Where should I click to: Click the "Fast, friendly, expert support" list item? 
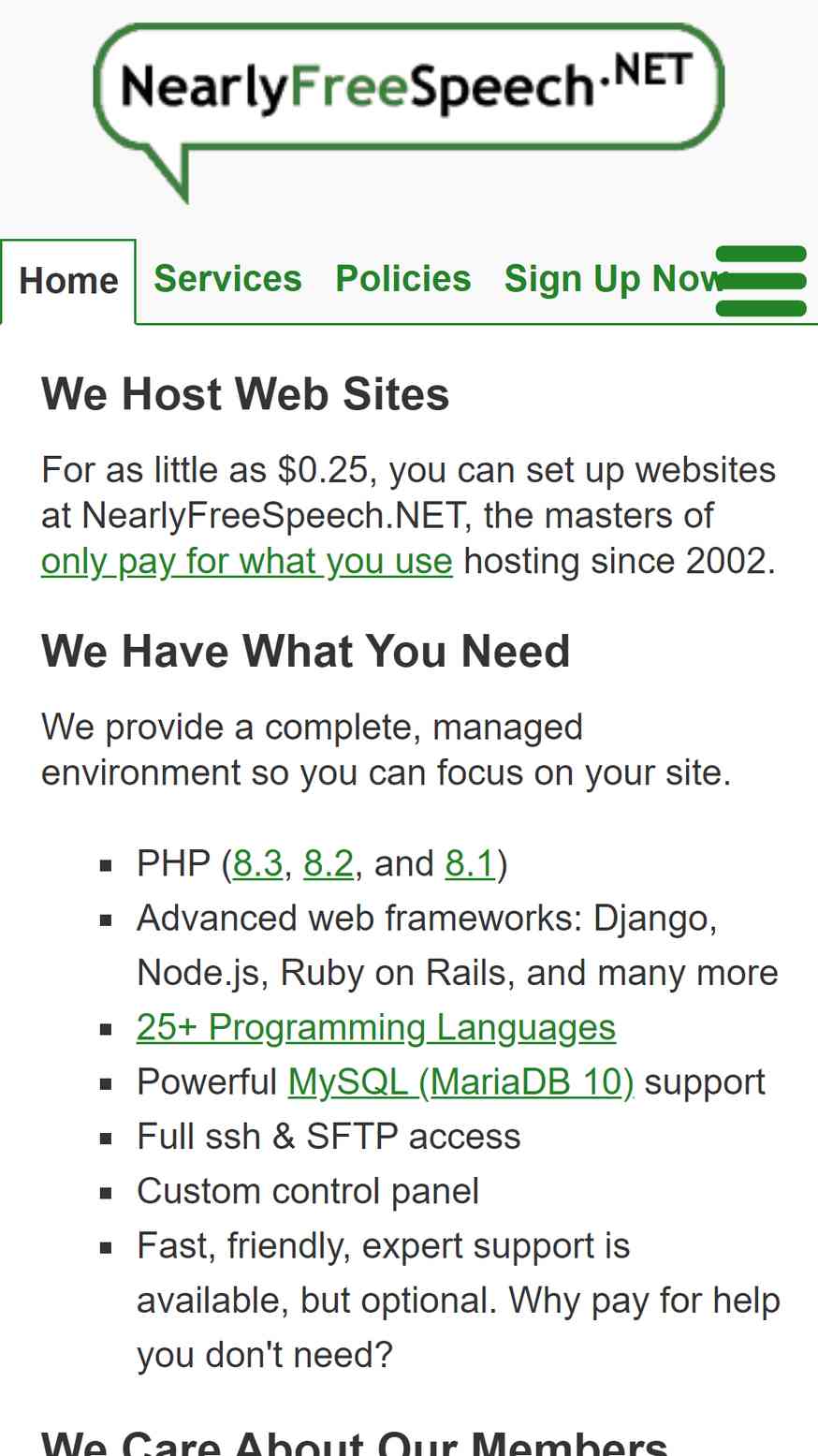459,1301
